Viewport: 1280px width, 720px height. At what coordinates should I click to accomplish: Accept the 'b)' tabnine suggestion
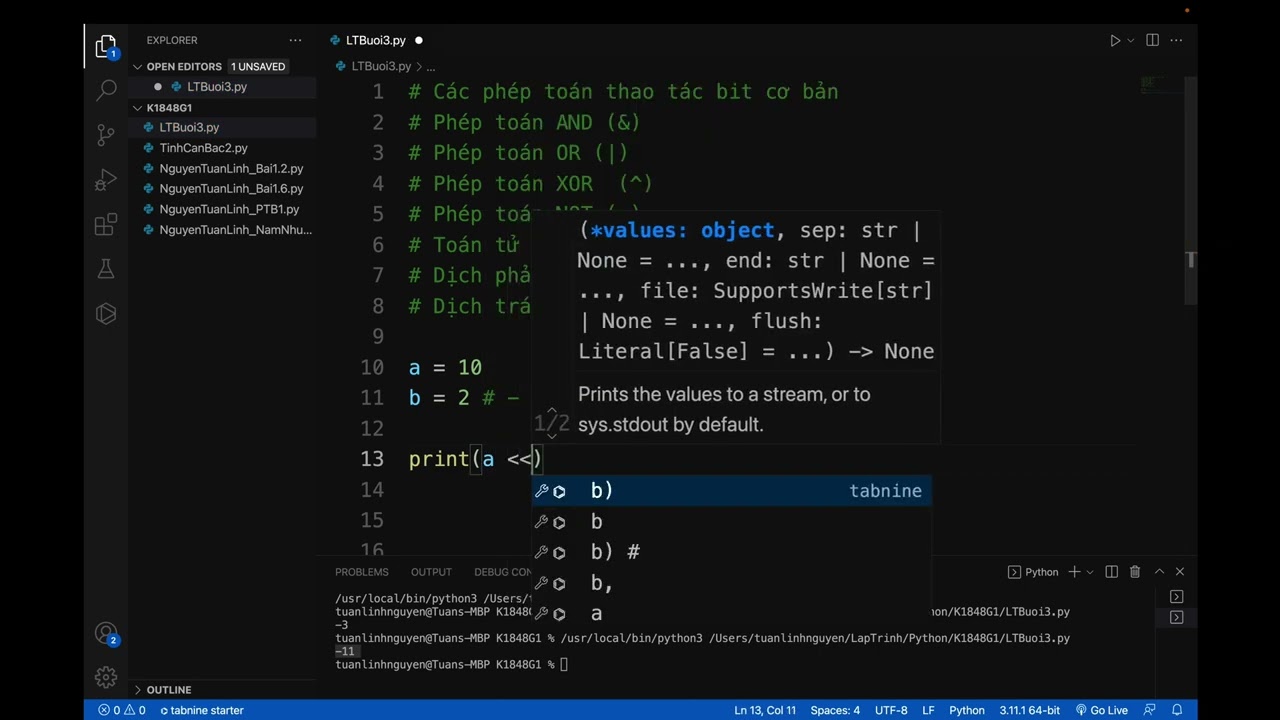pos(731,491)
